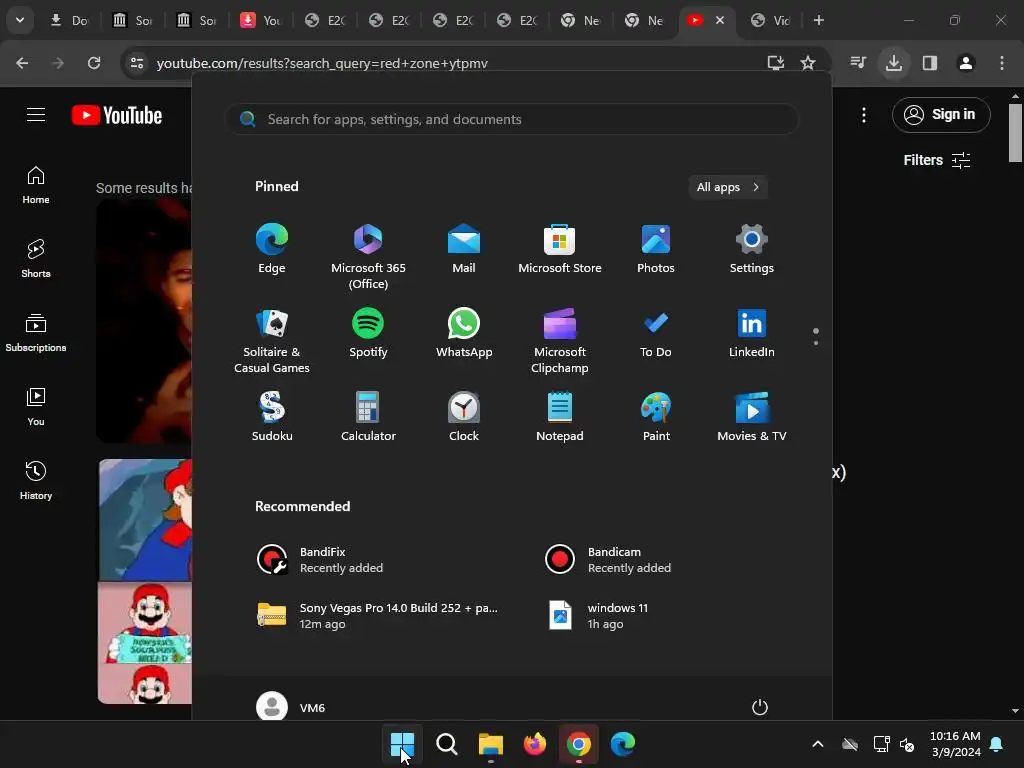Launch Microsoft 365 (Office)

pyautogui.click(x=368, y=256)
